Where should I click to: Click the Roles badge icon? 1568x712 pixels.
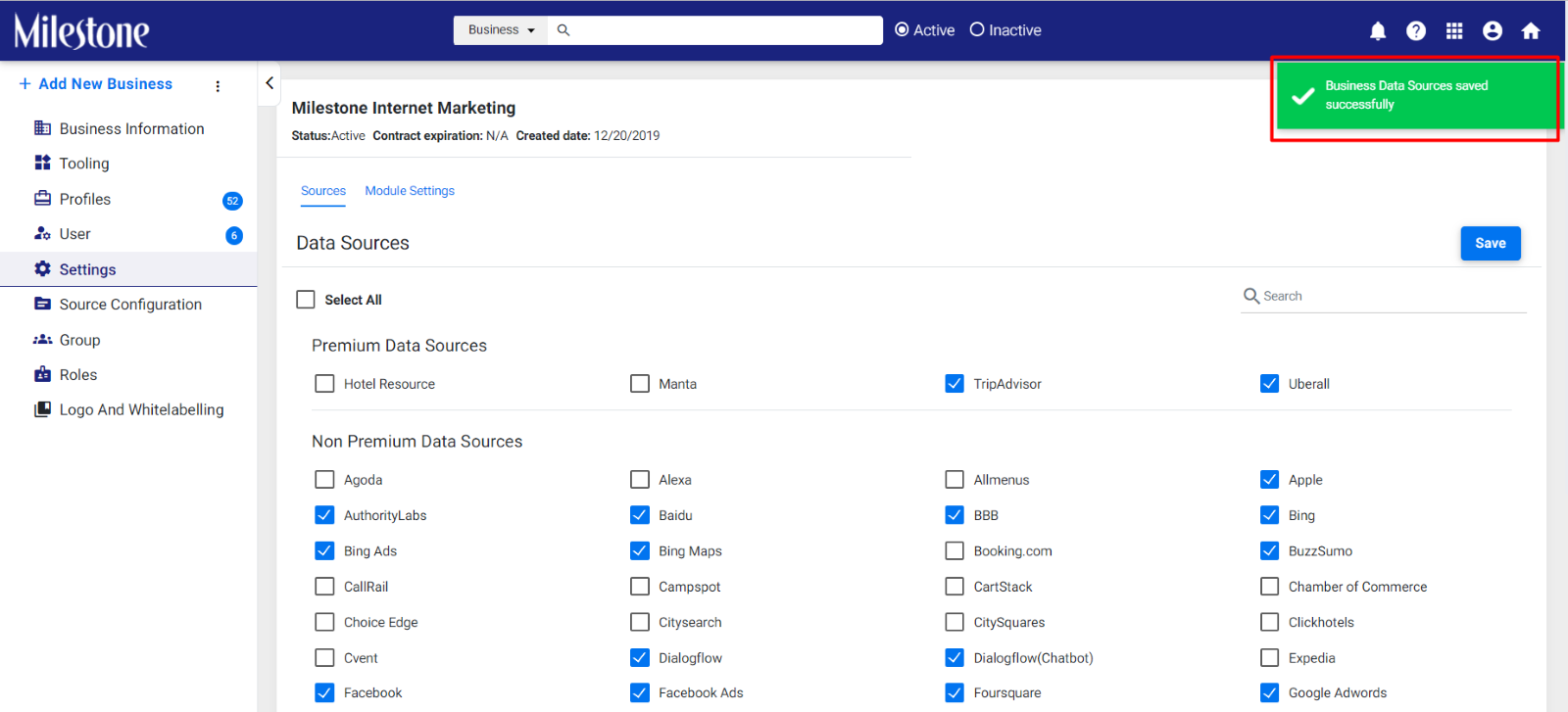[42, 374]
